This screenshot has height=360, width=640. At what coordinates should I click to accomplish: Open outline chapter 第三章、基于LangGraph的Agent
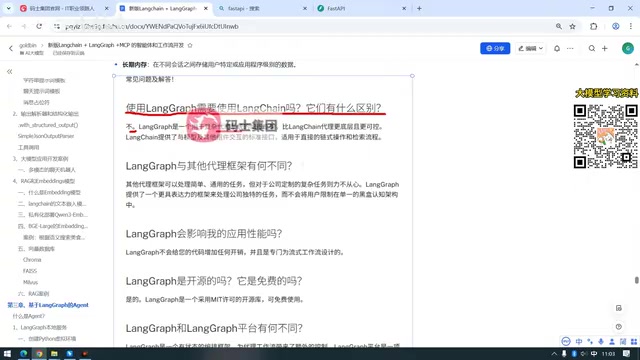(48, 305)
